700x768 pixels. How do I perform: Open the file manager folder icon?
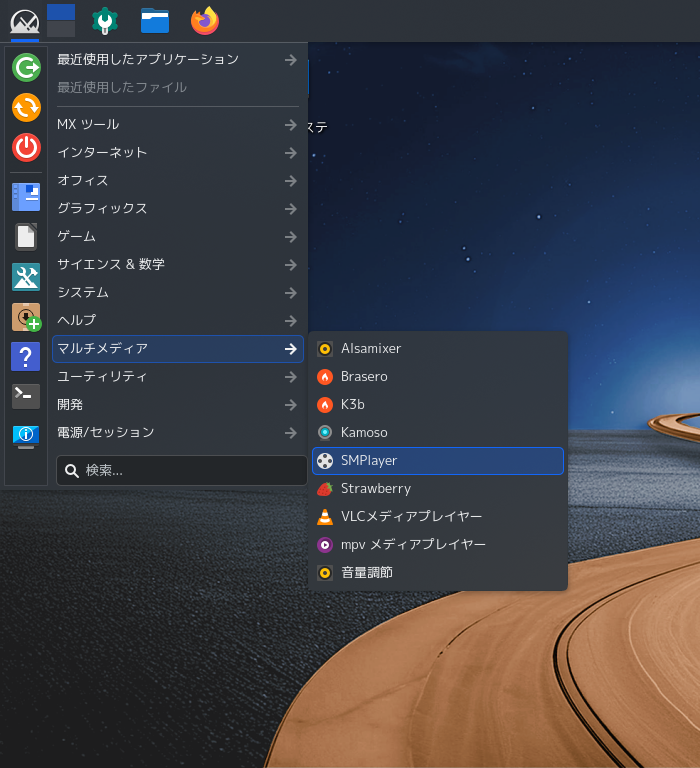[x=155, y=21]
